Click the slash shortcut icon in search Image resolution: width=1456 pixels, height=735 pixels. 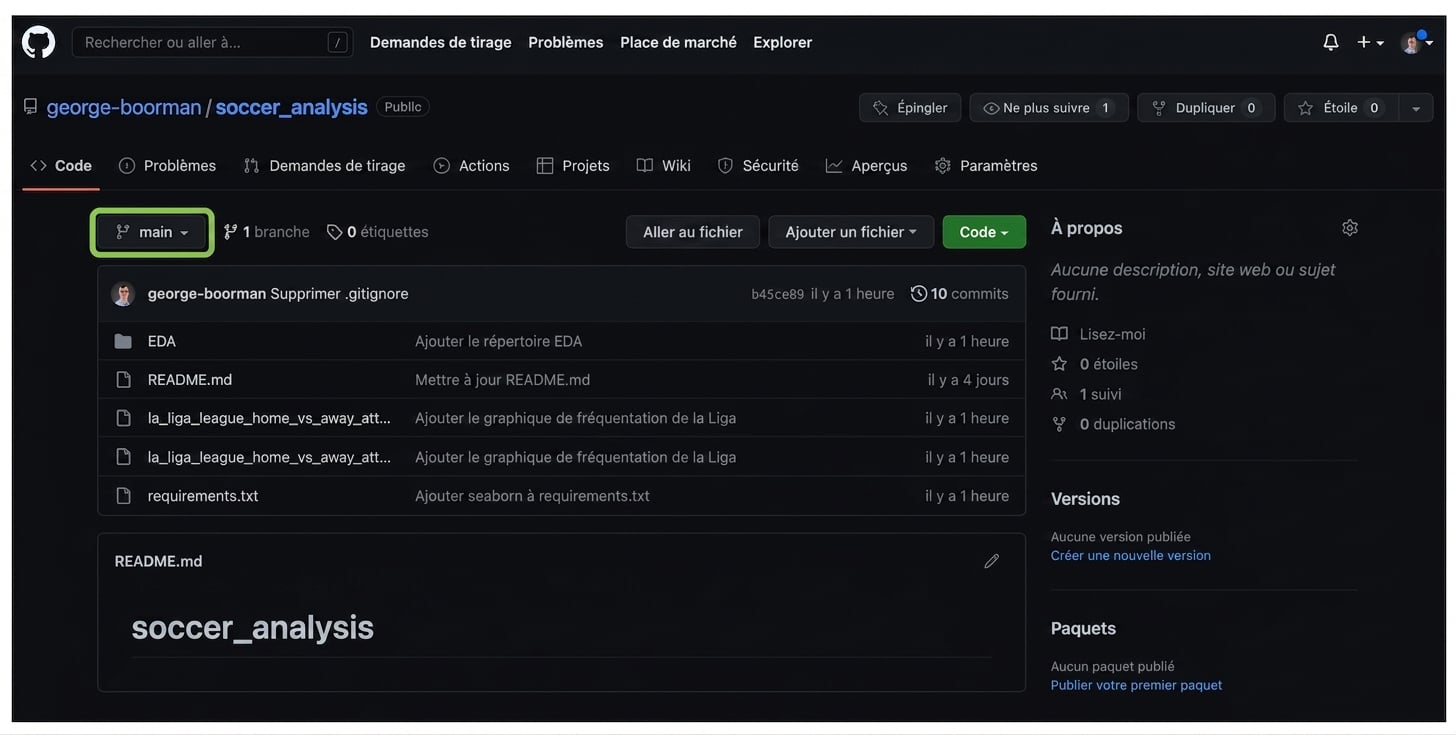(x=338, y=42)
